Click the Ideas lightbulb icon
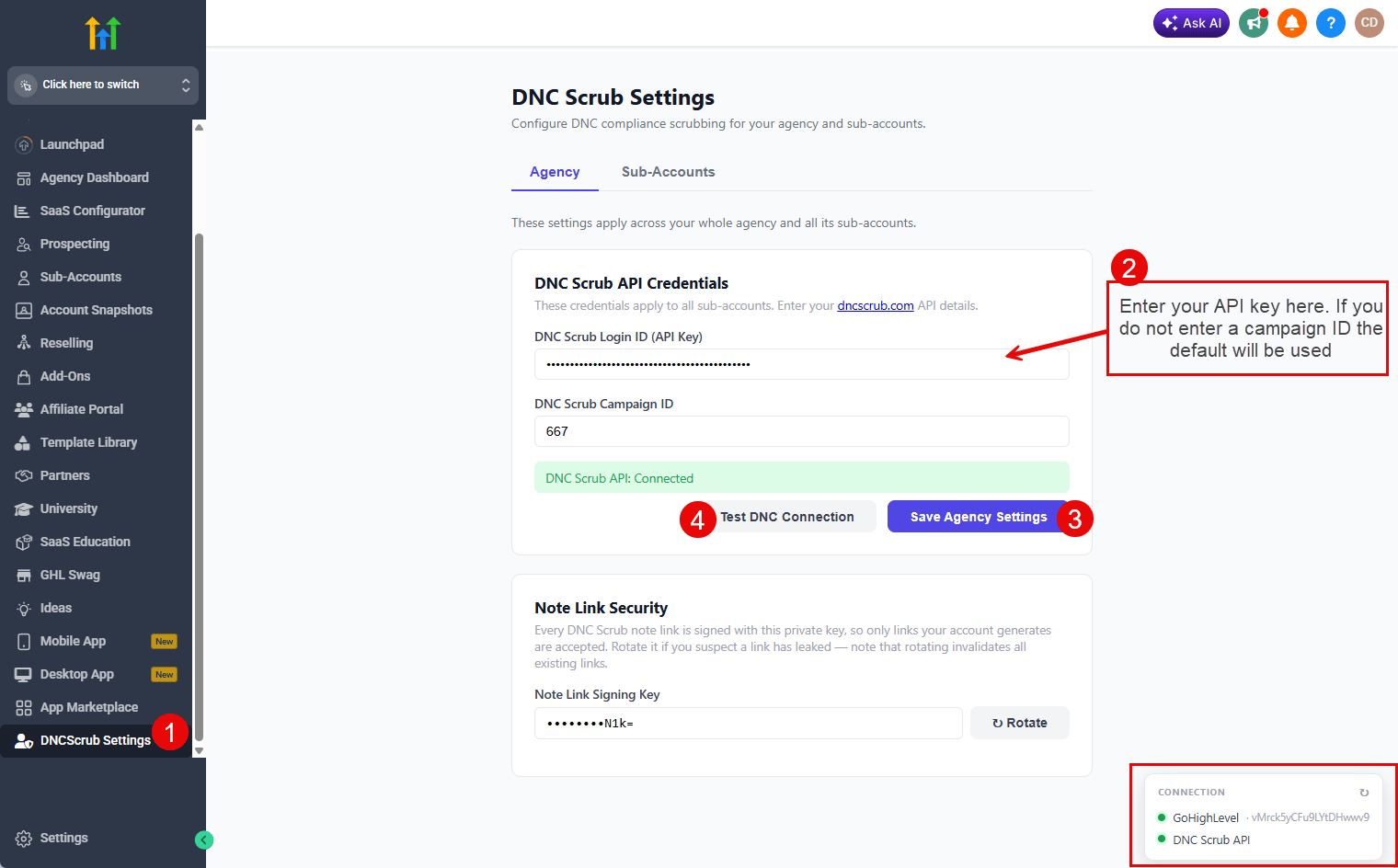The height and width of the screenshot is (868, 1398). 24,608
